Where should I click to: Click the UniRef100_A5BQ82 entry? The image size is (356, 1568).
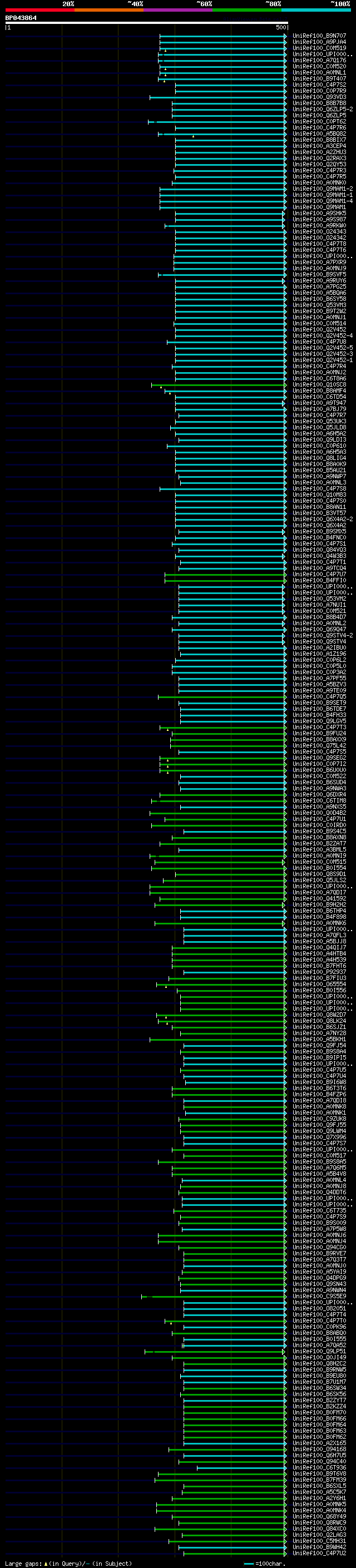pos(319,133)
